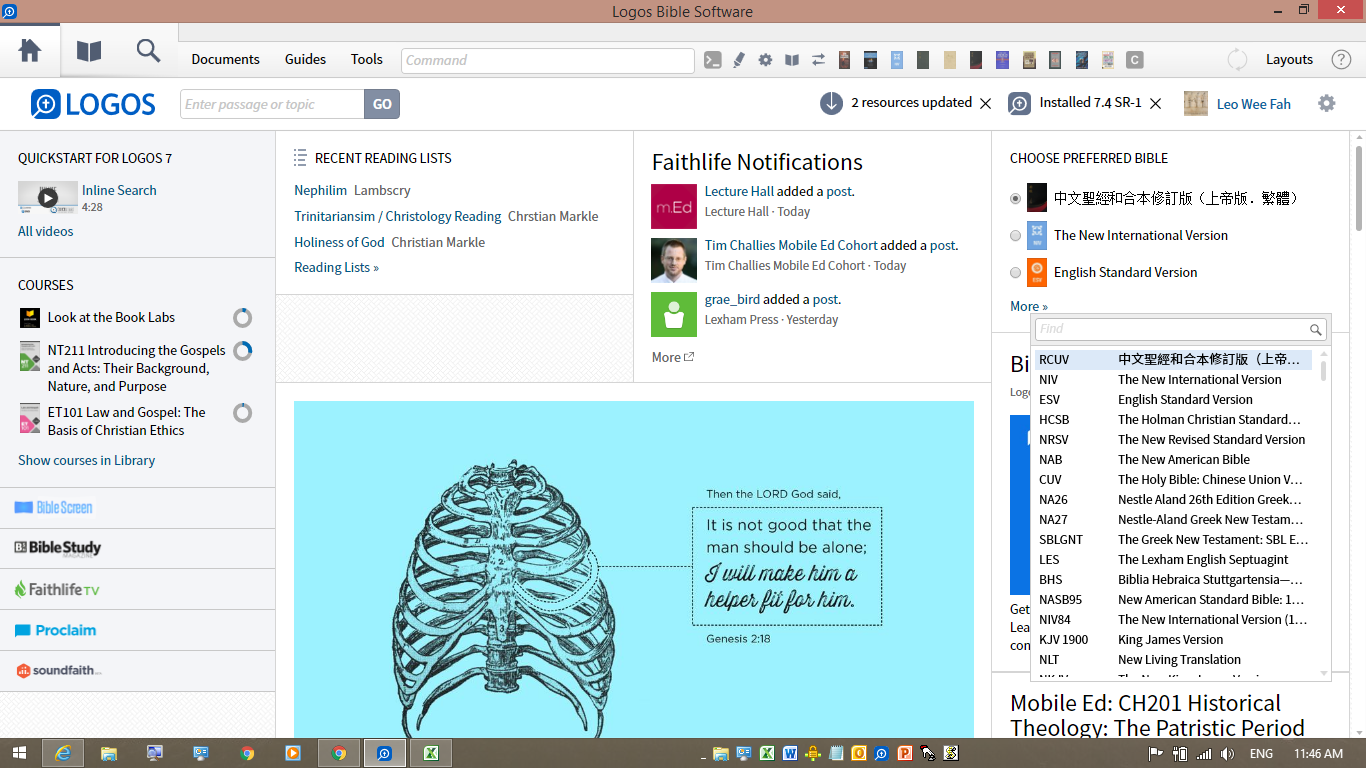
Task: Click the Find box in Bible dropdown
Action: click(1180, 329)
